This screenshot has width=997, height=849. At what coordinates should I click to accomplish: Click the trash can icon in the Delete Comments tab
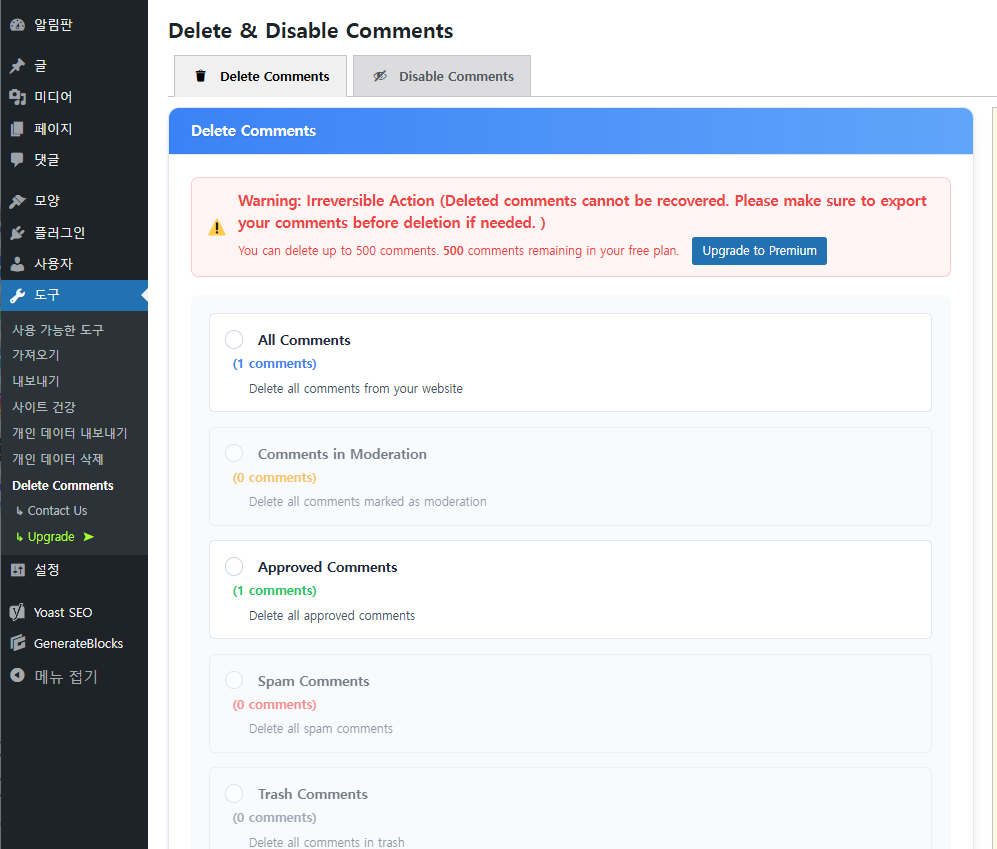[201, 76]
